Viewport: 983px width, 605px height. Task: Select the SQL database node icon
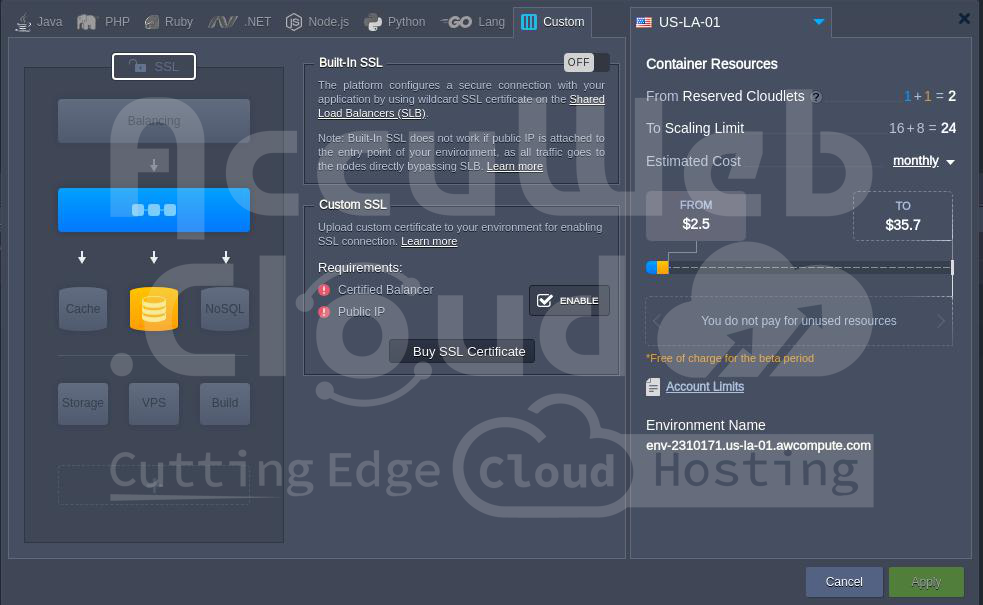point(154,309)
